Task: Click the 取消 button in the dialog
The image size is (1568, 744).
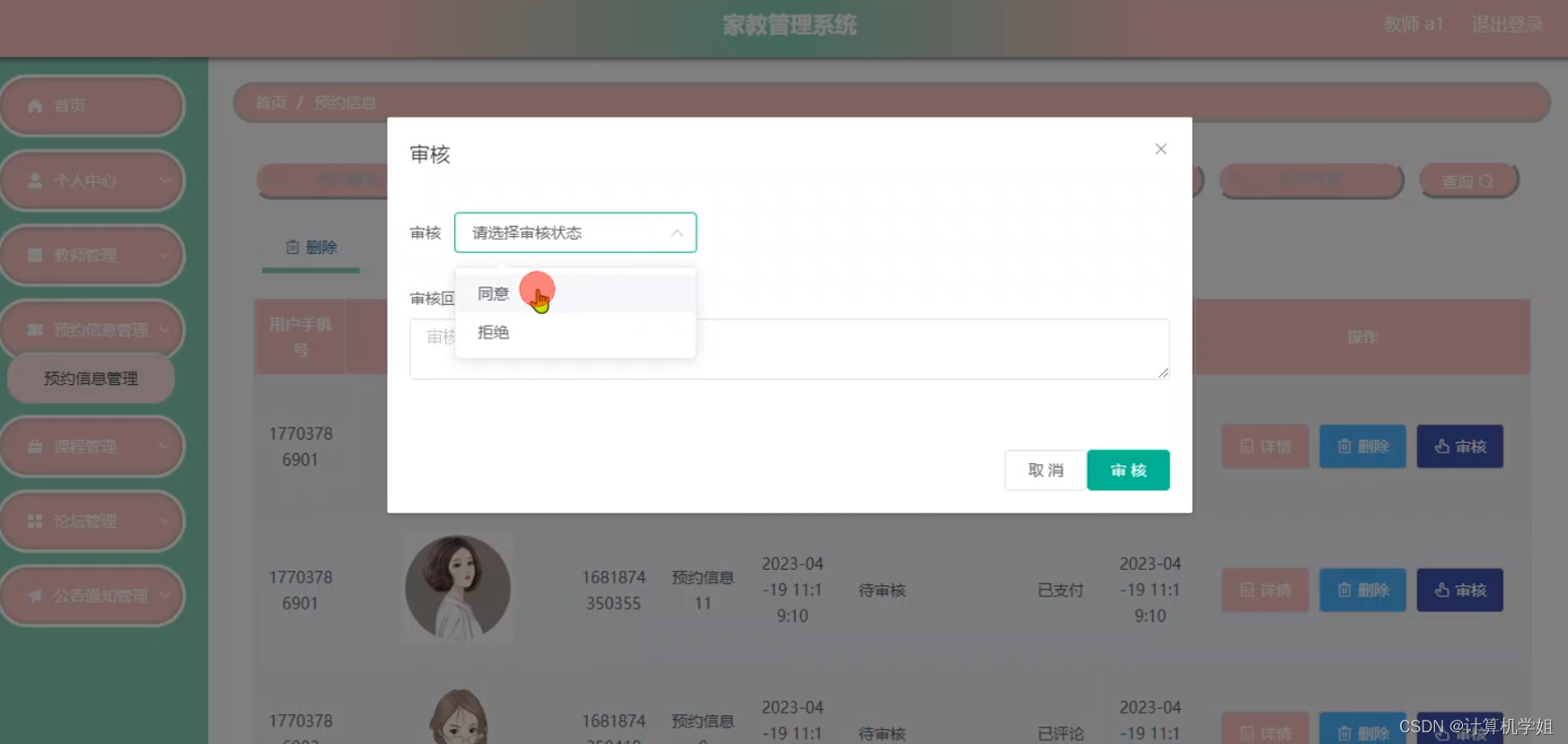Action: pyautogui.click(x=1046, y=470)
